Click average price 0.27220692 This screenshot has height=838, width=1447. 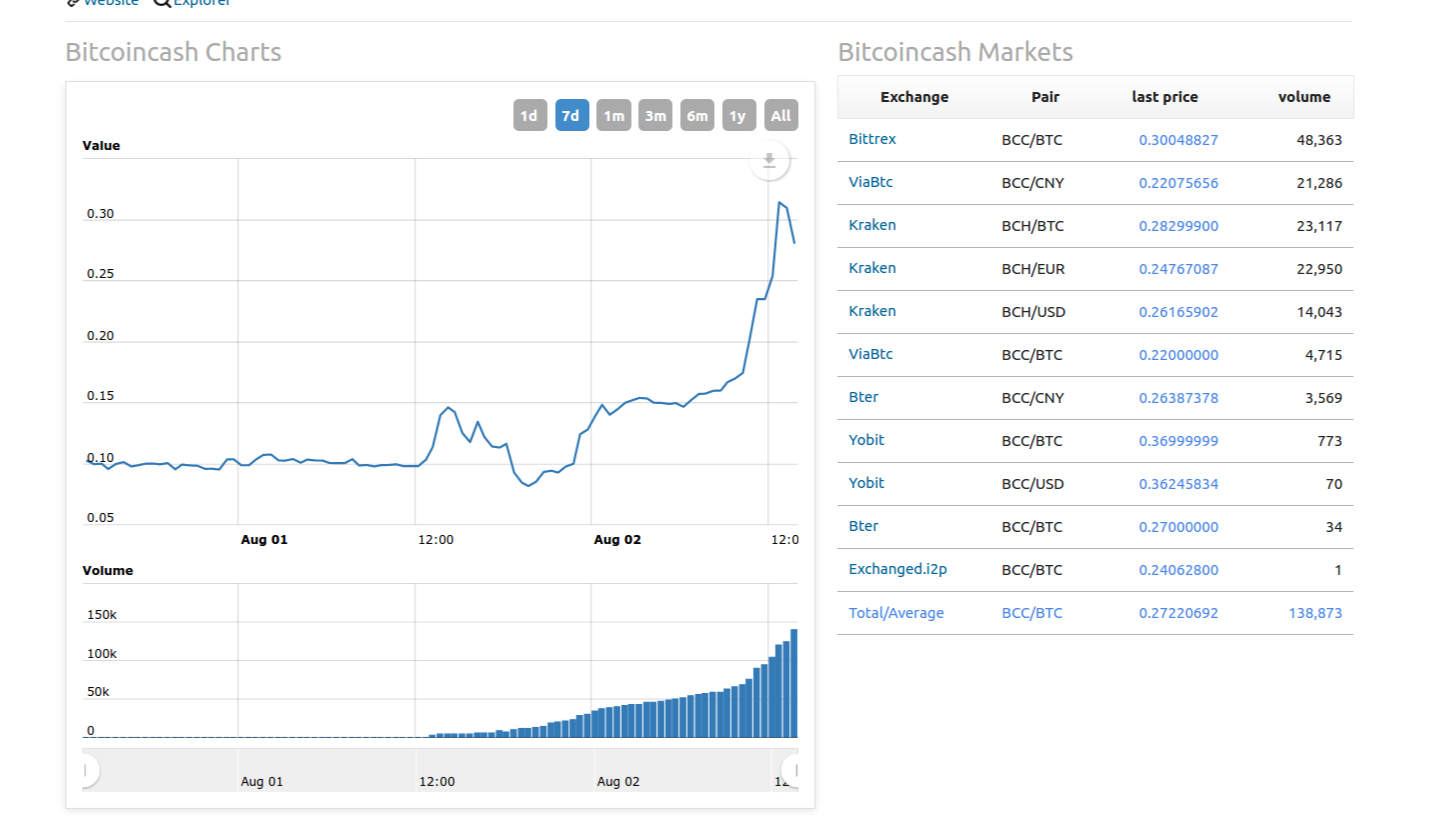[x=1178, y=613]
